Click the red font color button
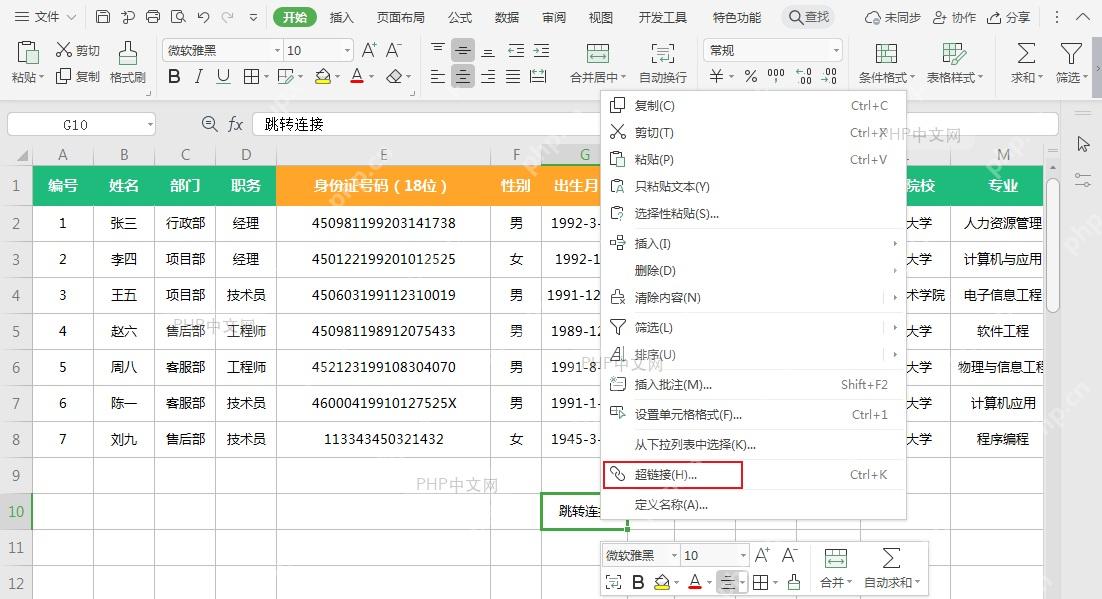This screenshot has height=599, width=1102. [x=357, y=77]
